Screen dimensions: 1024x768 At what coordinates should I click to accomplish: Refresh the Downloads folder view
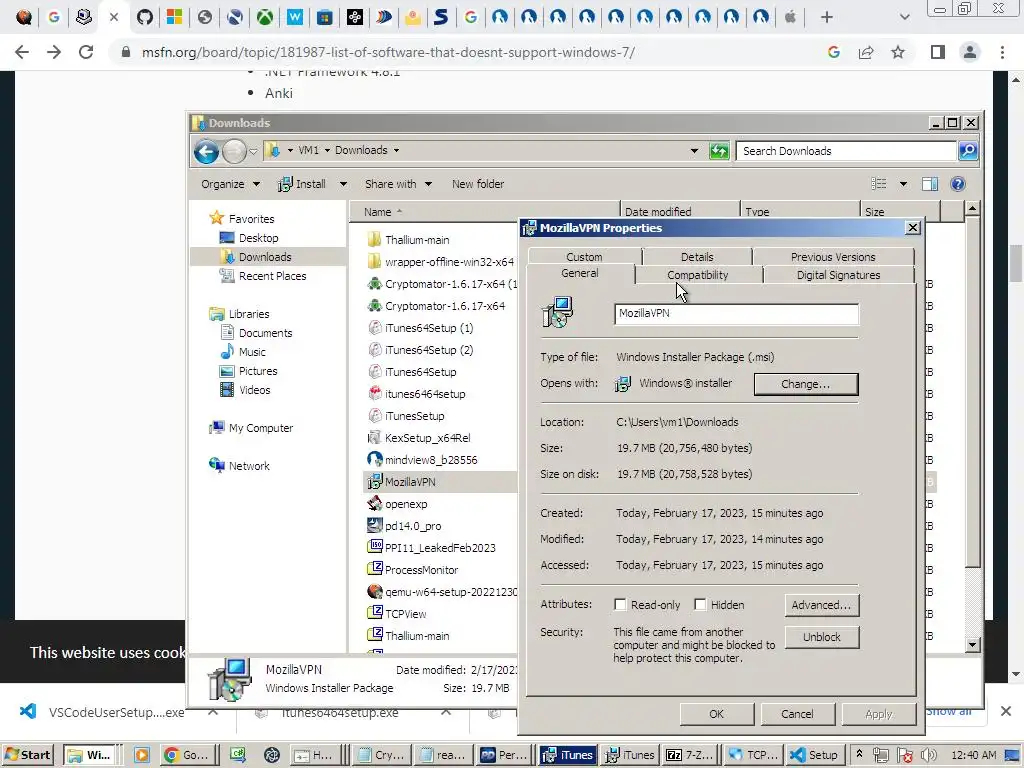pyautogui.click(x=718, y=151)
